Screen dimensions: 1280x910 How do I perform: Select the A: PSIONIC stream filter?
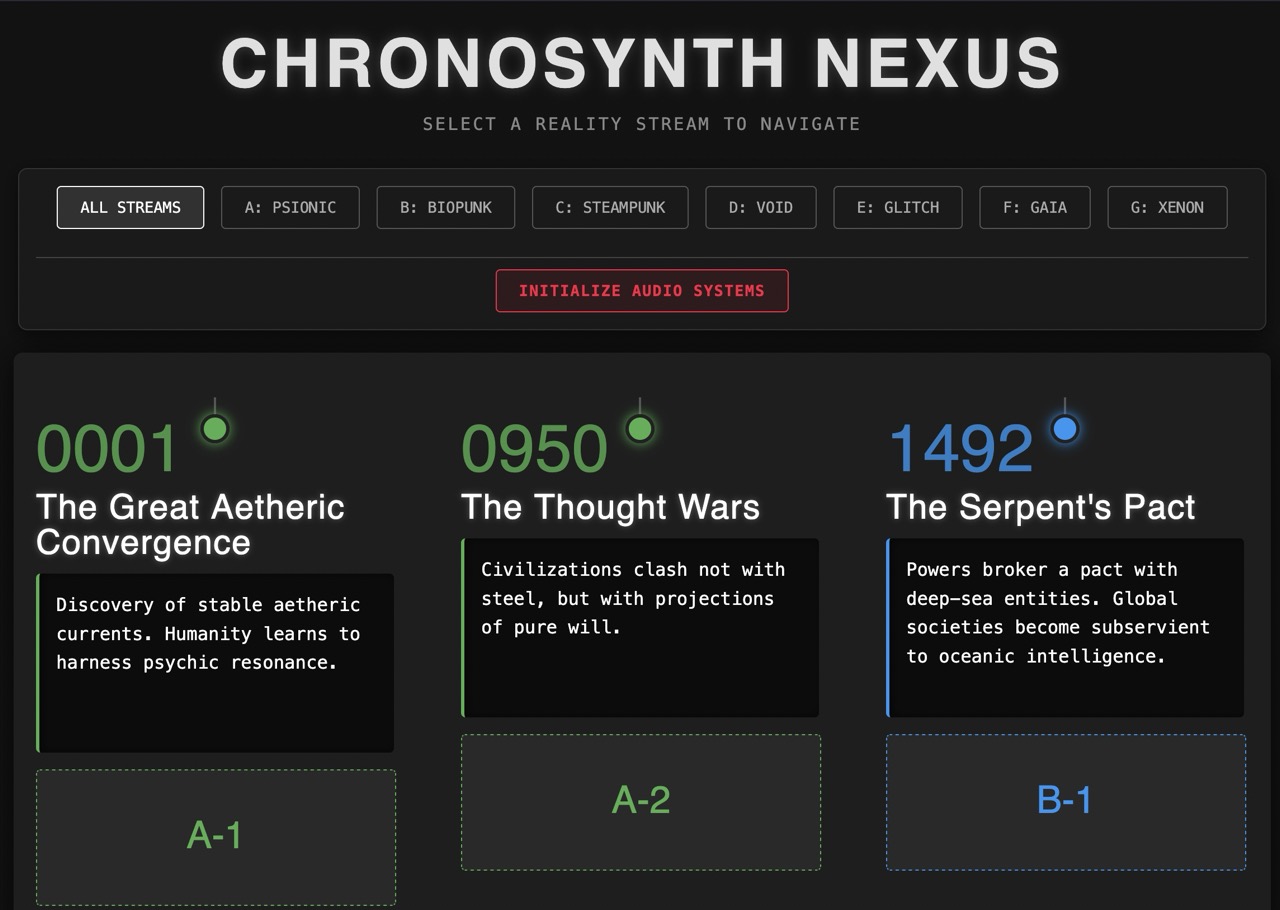point(290,207)
